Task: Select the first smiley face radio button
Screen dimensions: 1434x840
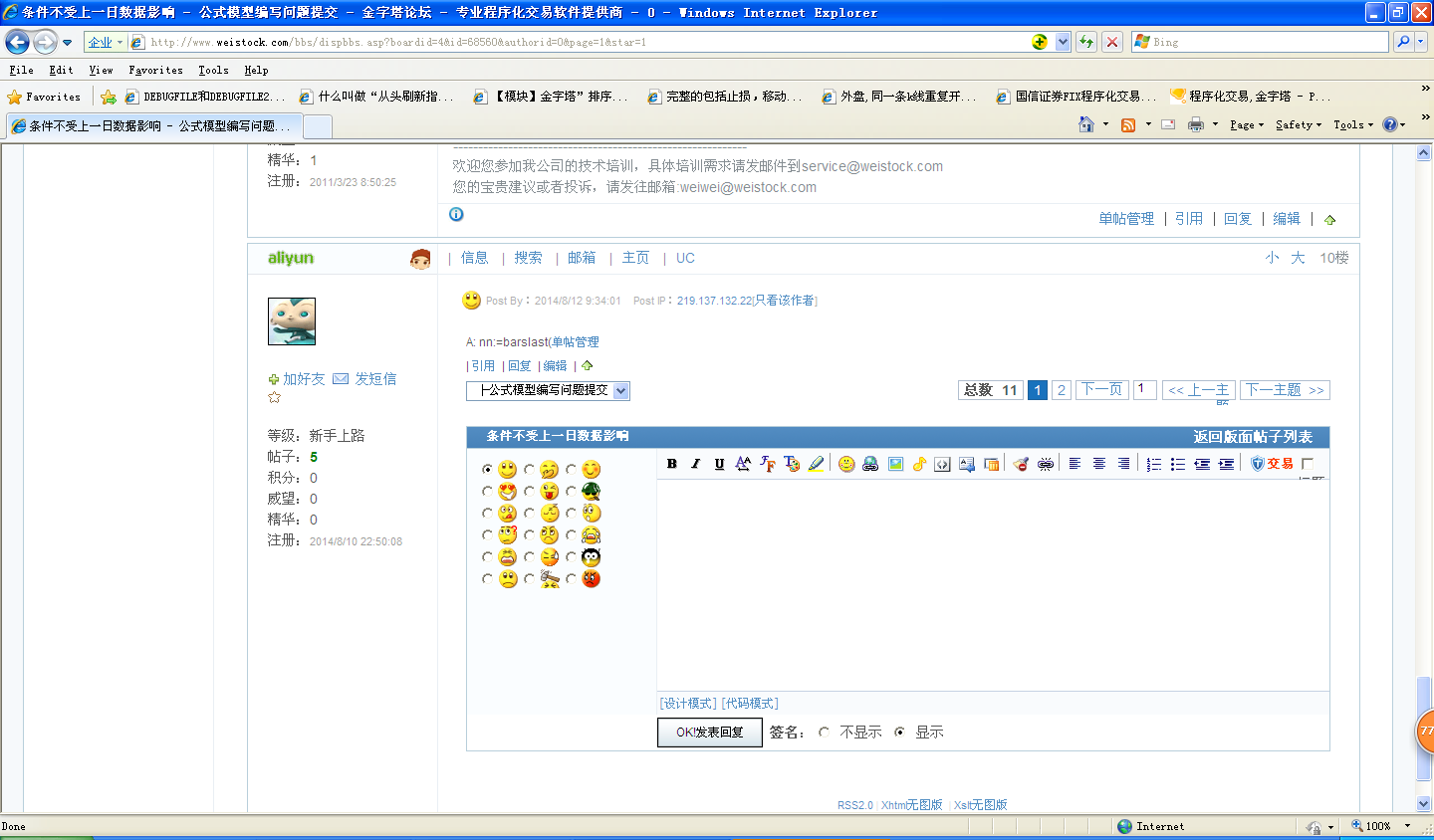Action: 487,470
